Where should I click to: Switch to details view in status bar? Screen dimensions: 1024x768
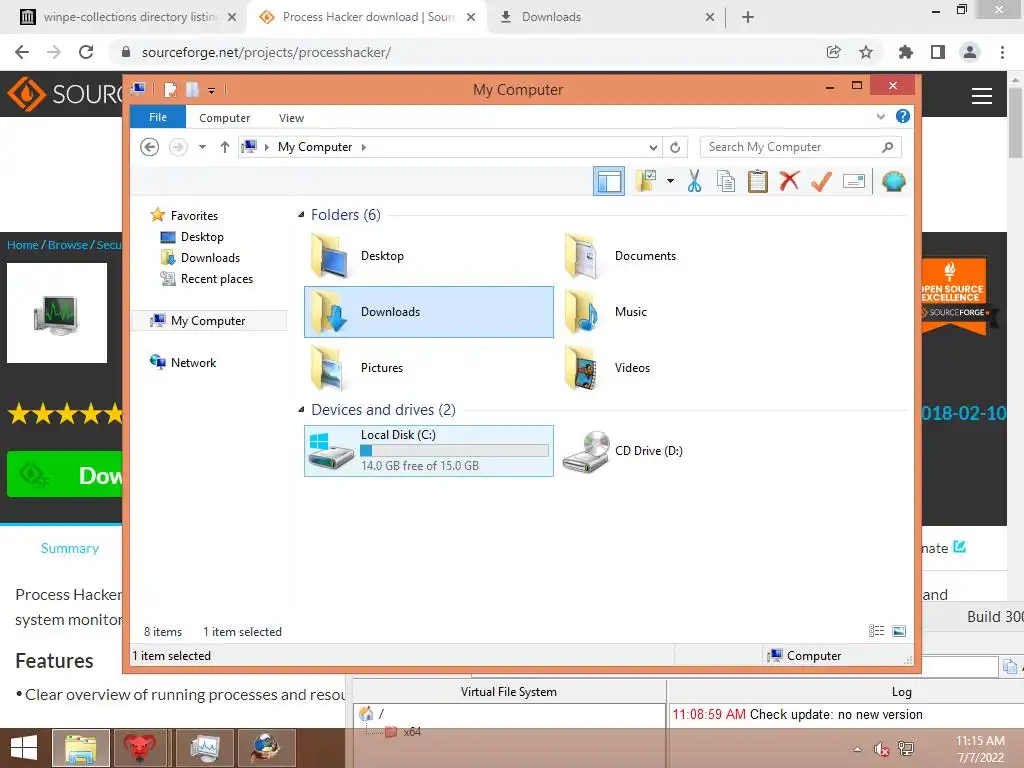pyautogui.click(x=876, y=631)
